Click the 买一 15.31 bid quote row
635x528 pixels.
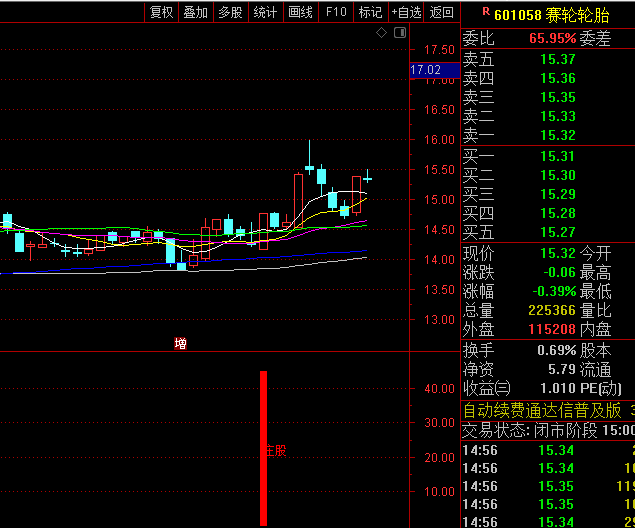548,156
